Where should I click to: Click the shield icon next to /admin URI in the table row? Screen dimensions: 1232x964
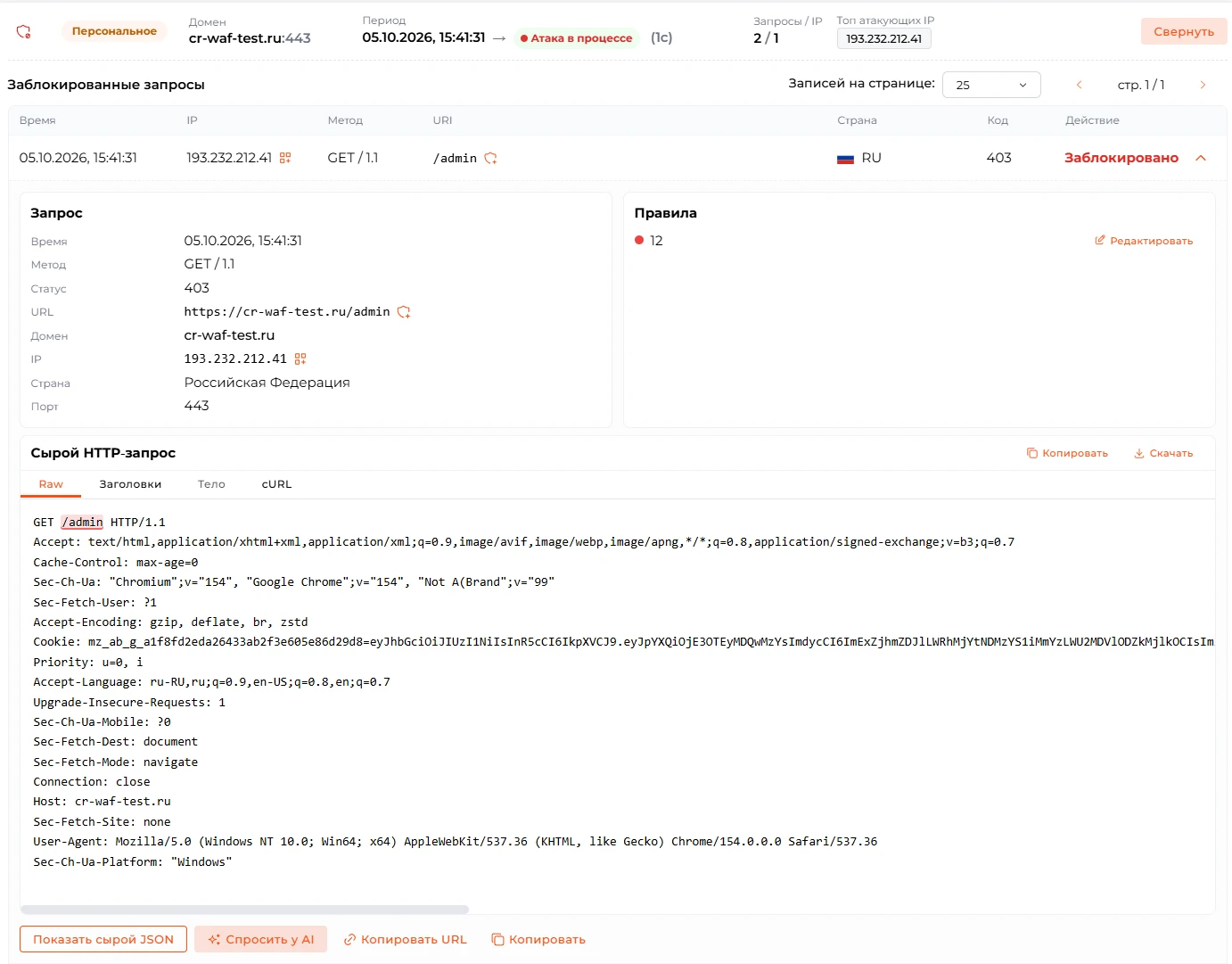coord(490,158)
